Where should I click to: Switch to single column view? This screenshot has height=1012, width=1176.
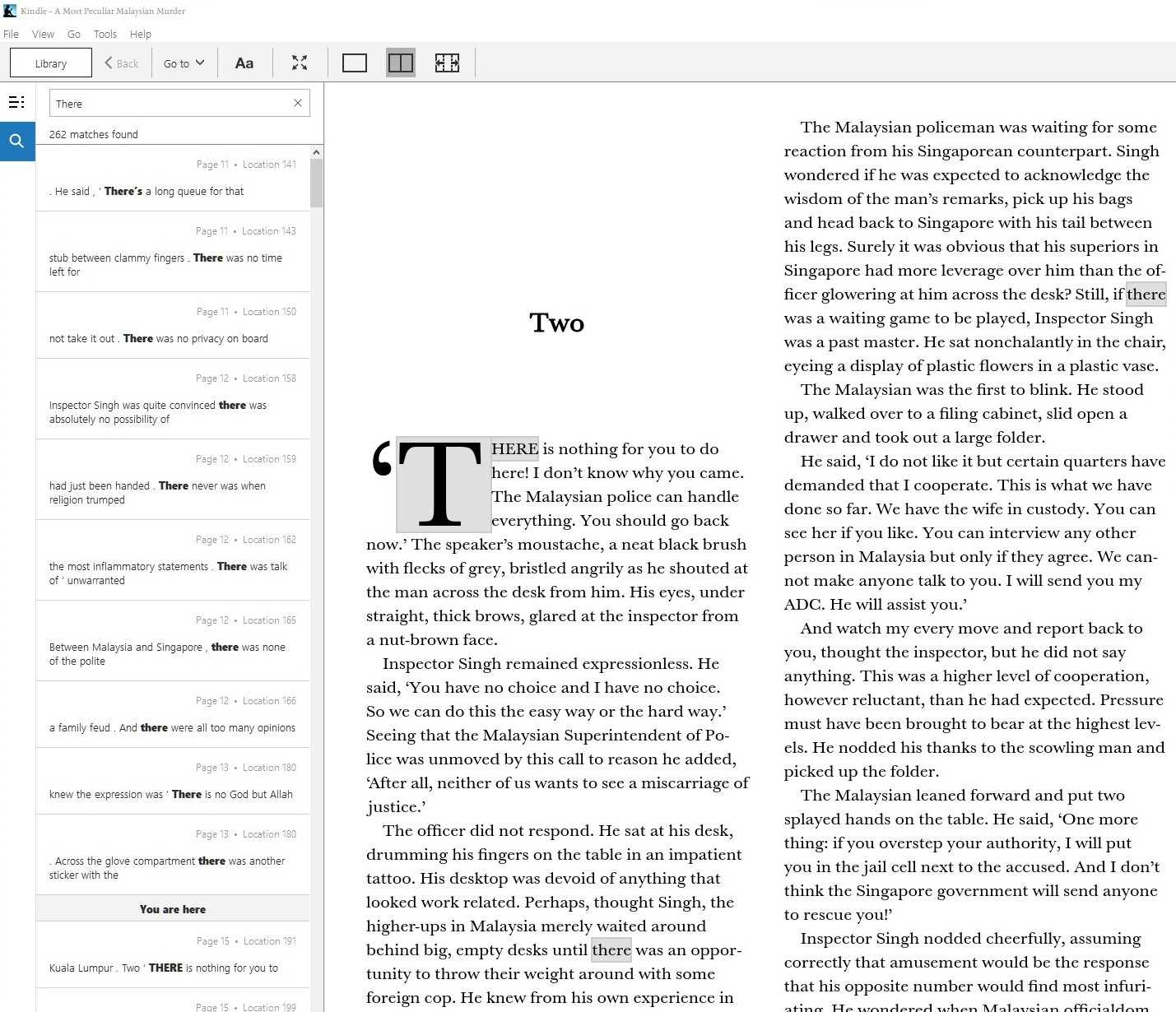[355, 63]
